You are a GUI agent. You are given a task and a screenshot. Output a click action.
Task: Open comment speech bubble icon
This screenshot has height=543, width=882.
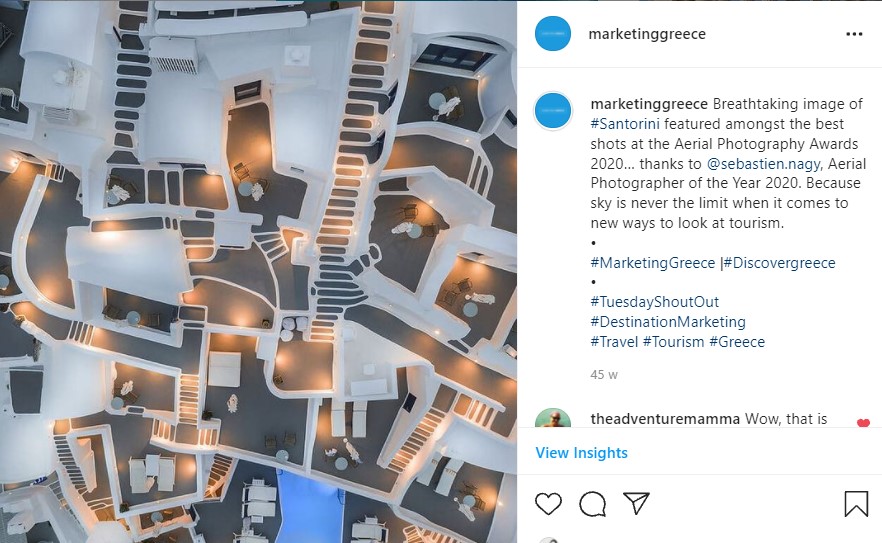(592, 504)
